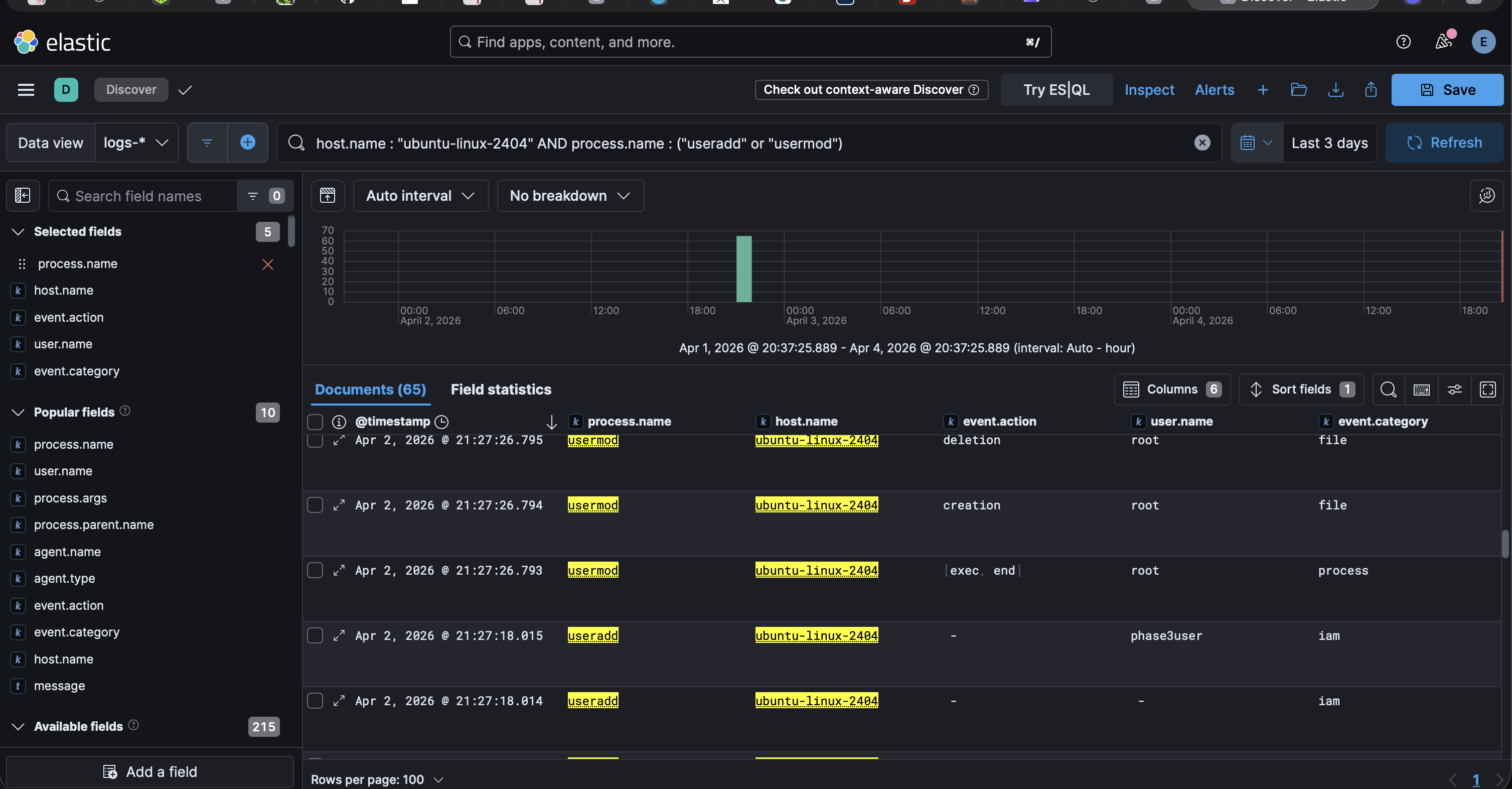Image resolution: width=1512 pixels, height=789 pixels.
Task: Click the process.name column header
Action: pos(629,422)
